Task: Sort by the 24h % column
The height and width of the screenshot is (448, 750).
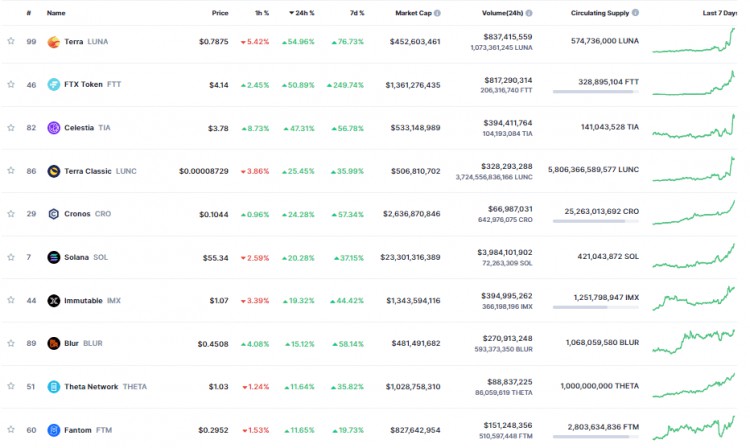Action: tap(302, 13)
